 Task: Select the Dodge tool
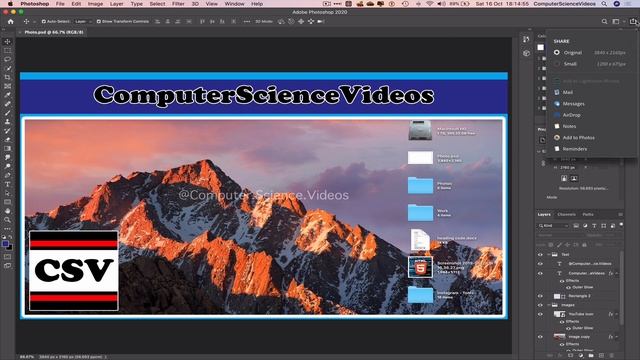[x=7, y=167]
